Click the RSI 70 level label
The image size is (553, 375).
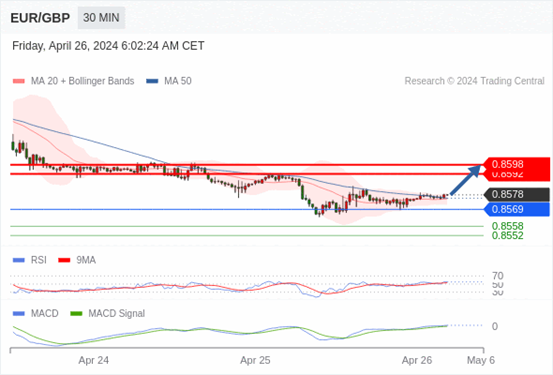(x=498, y=276)
